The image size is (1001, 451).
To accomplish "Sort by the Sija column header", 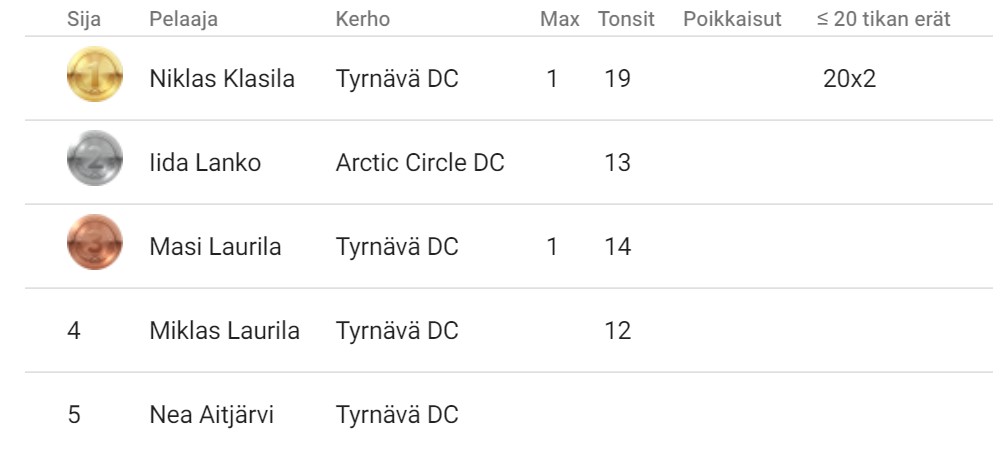I will (x=84, y=19).
